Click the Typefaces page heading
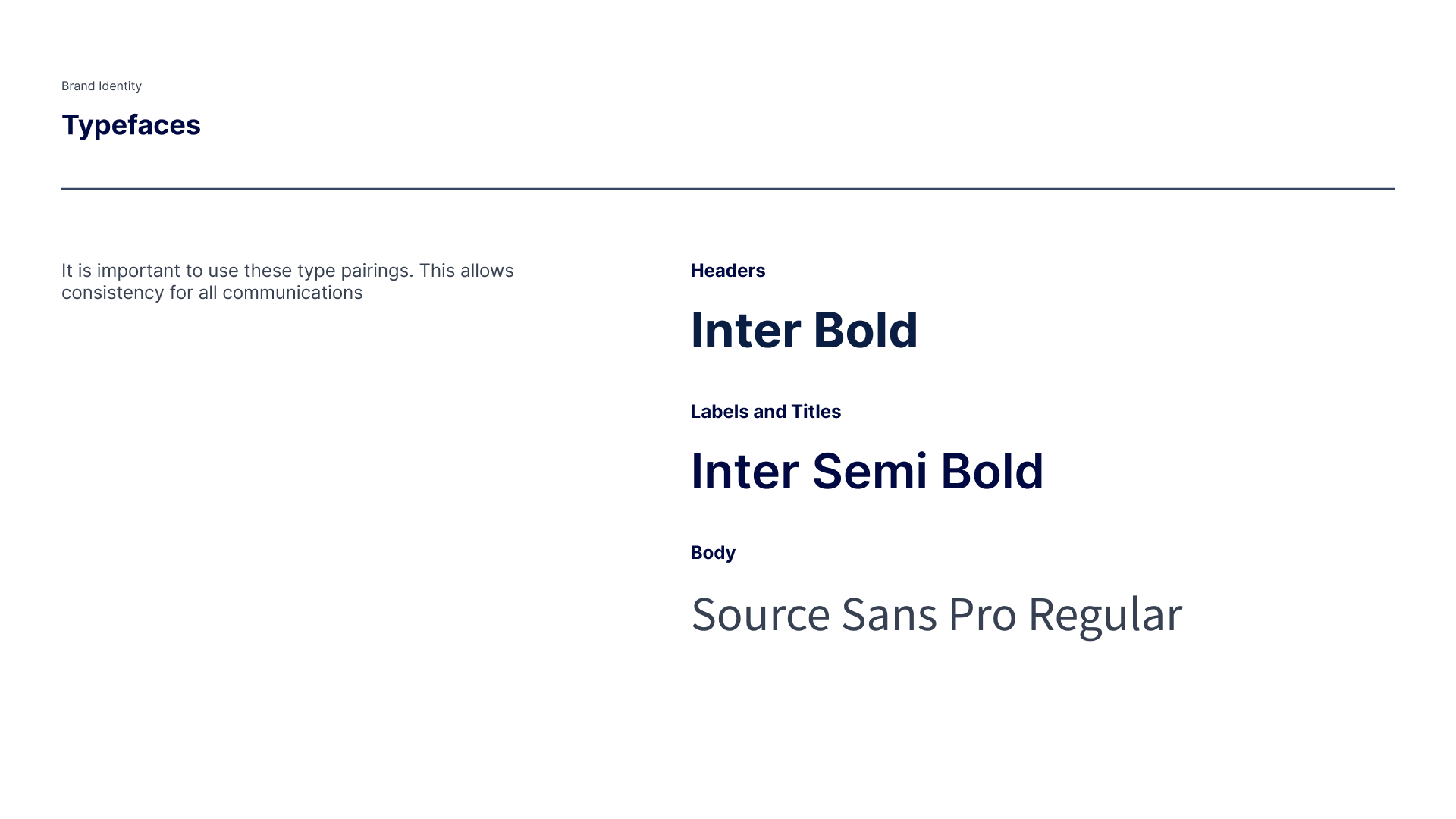This screenshot has width=1456, height=819. point(131,125)
